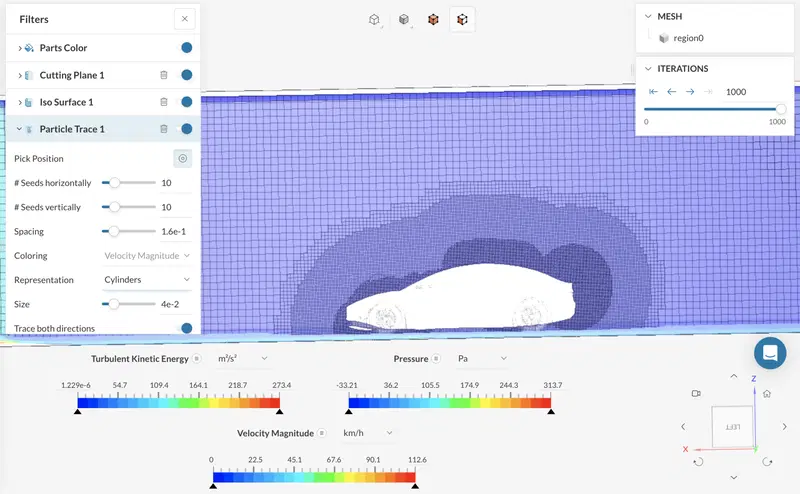Open Velocity Magnitude km/h unit dropdown
Viewport: 800px width, 494px height.
coord(367,433)
